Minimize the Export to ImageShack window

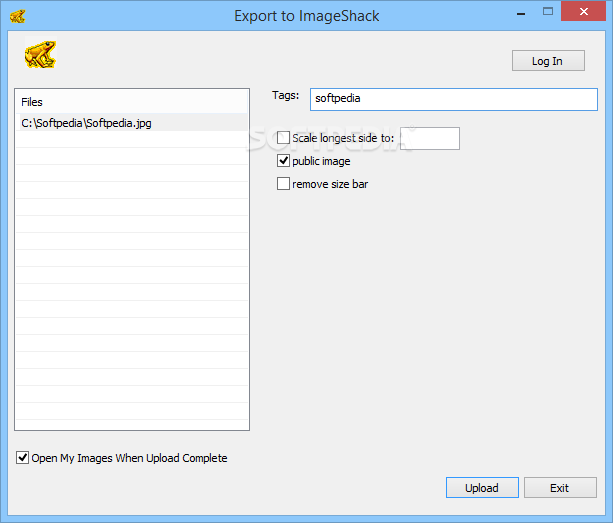tap(521, 13)
